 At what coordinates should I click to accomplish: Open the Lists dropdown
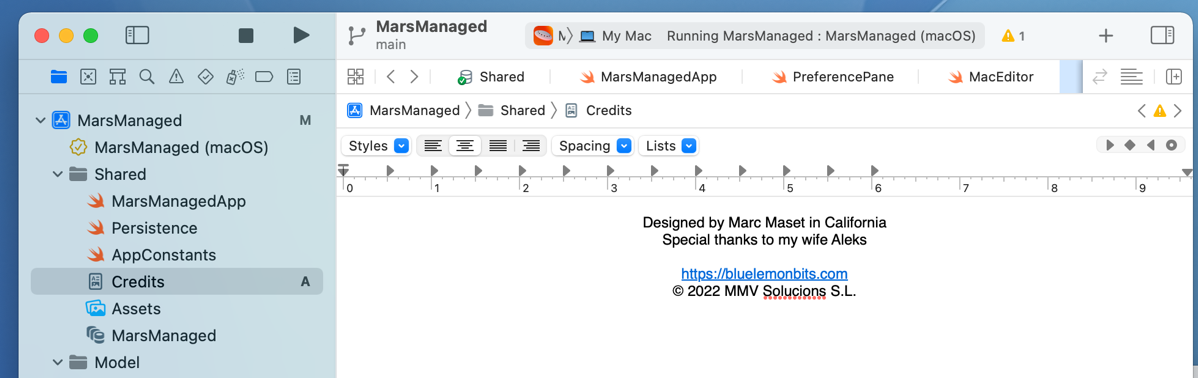tap(669, 146)
